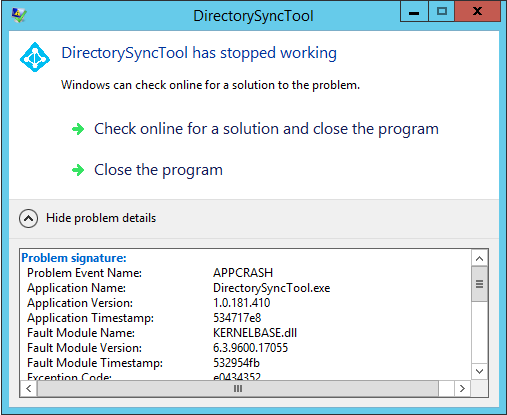Image resolution: width=507 pixels, height=415 pixels.
Task: Collapse details with the chevron-up button
Action: [x=28, y=218]
